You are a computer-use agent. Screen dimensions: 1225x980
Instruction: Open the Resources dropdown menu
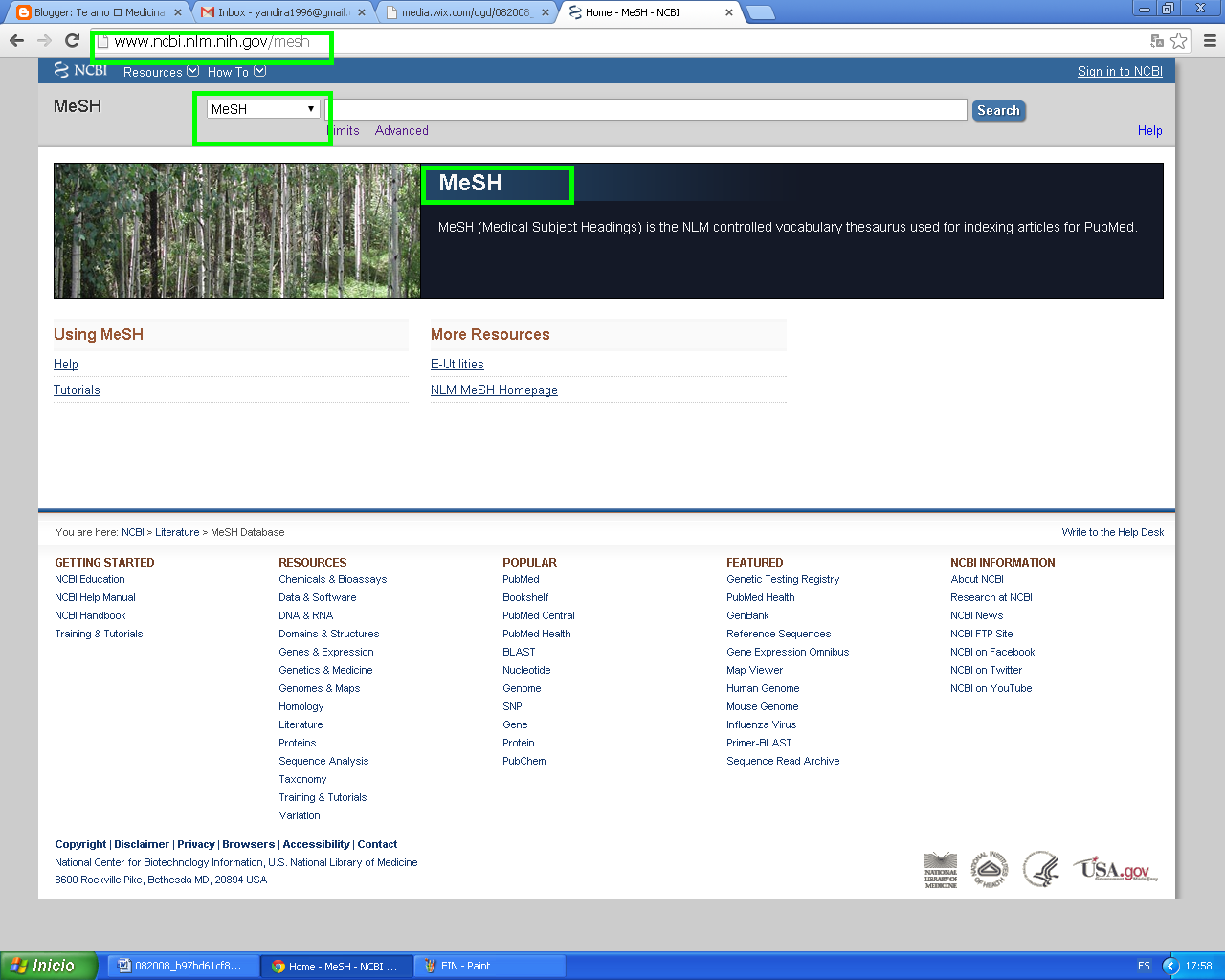[160, 72]
